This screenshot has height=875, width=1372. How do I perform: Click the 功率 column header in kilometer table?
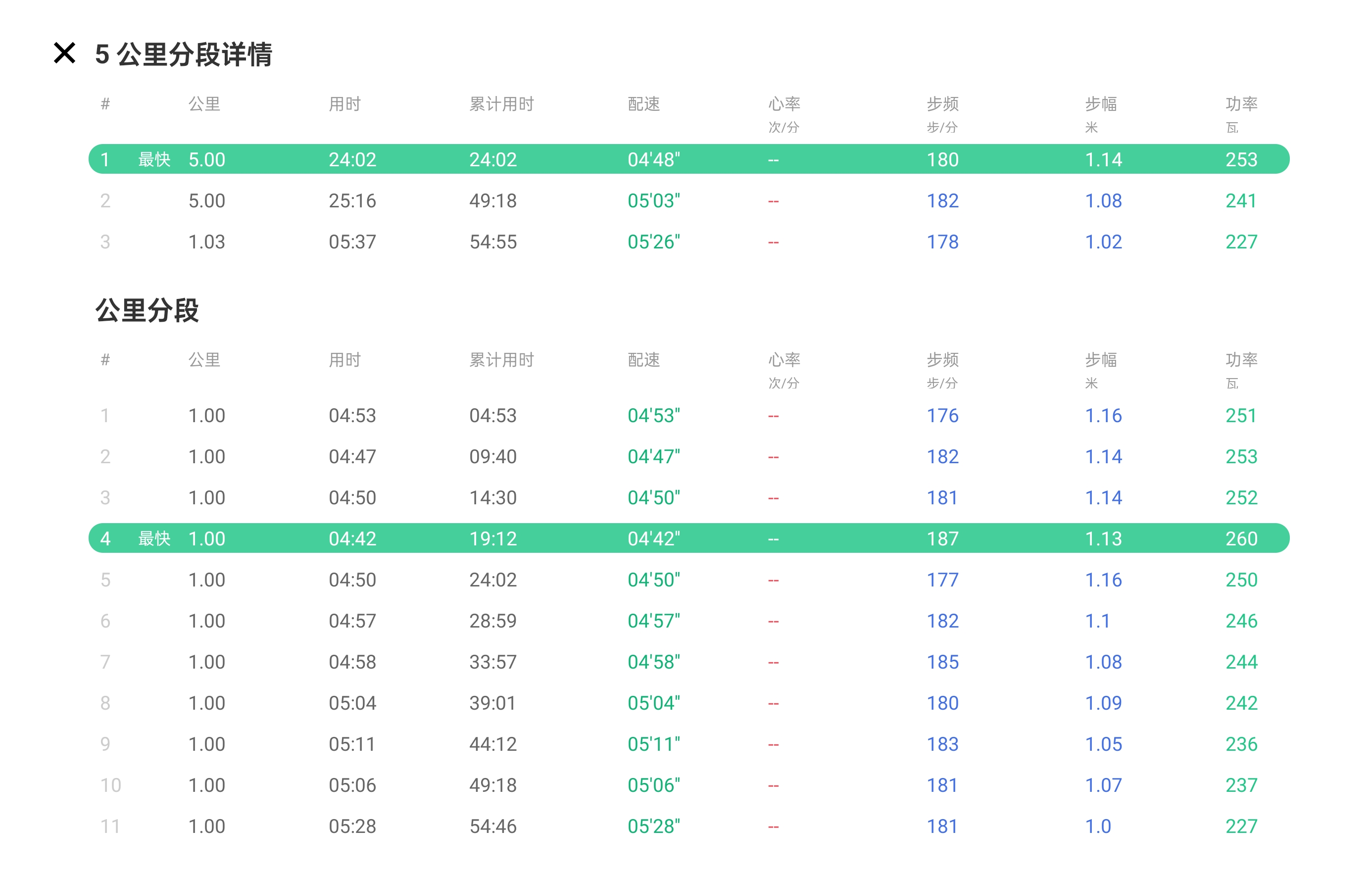[1241, 359]
